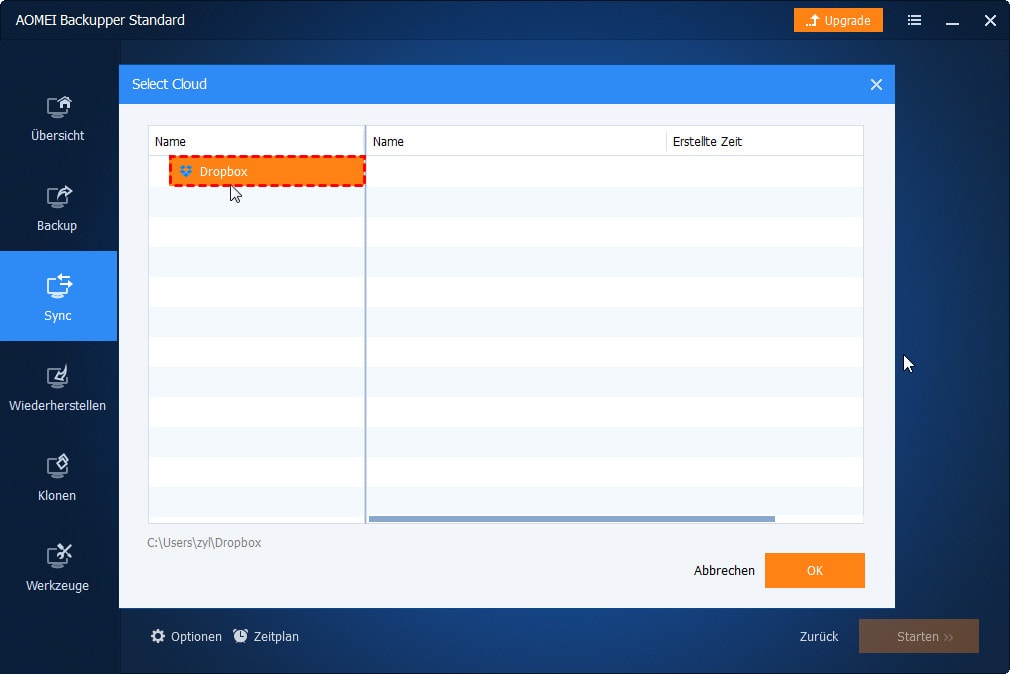1010x674 pixels.
Task: Open the hamburger list menu icon
Action: pyautogui.click(x=914, y=20)
